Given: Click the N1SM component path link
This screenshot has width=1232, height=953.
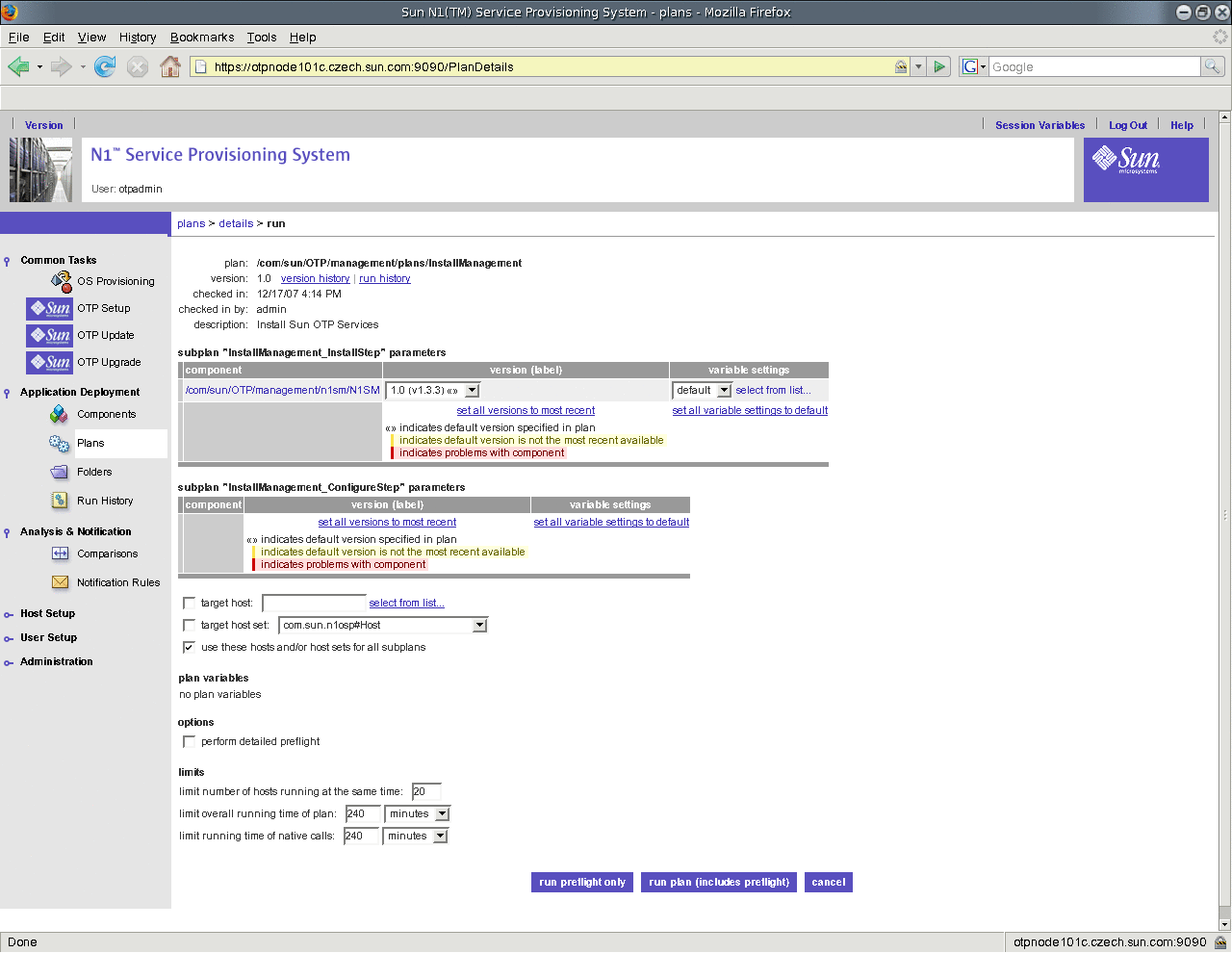Looking at the screenshot, I should [x=282, y=390].
